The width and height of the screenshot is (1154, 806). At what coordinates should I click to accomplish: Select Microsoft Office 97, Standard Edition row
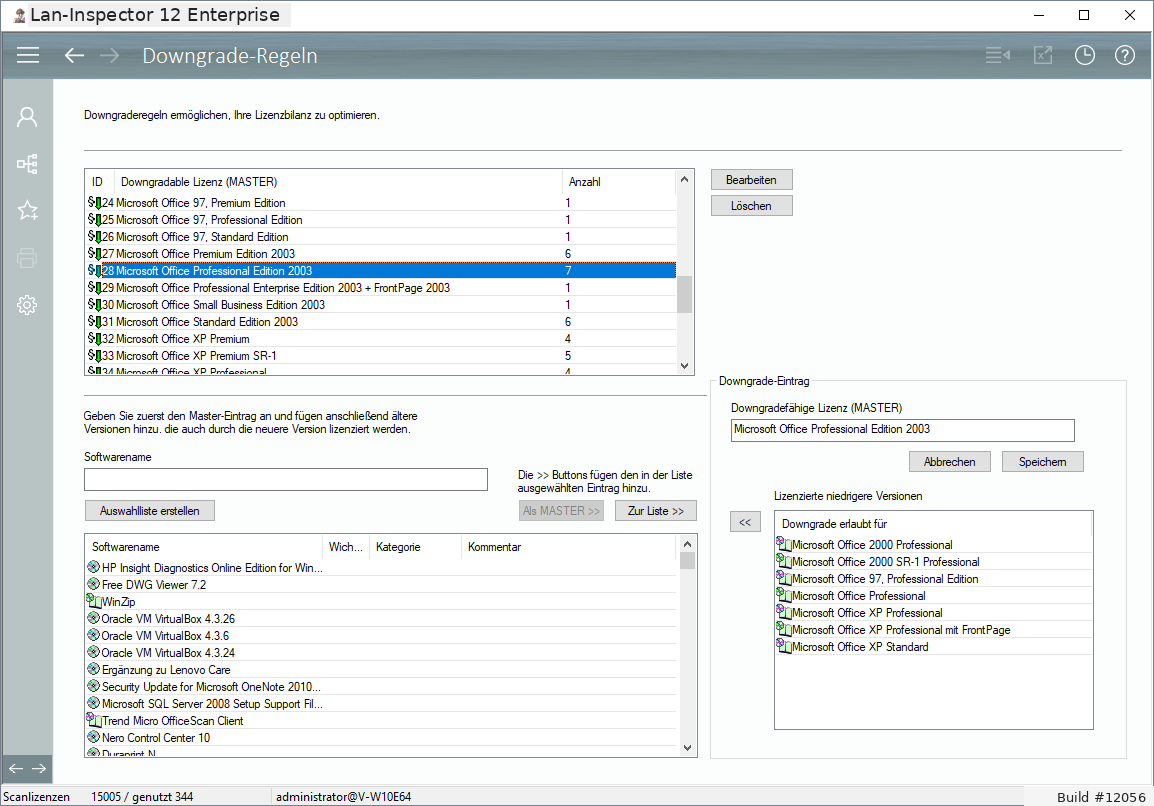pyautogui.click(x=381, y=236)
